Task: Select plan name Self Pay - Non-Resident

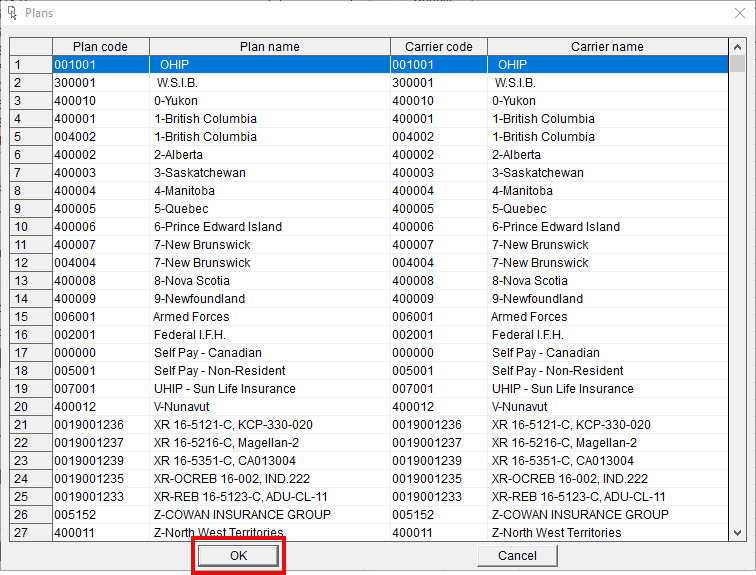Action: click(x=270, y=371)
